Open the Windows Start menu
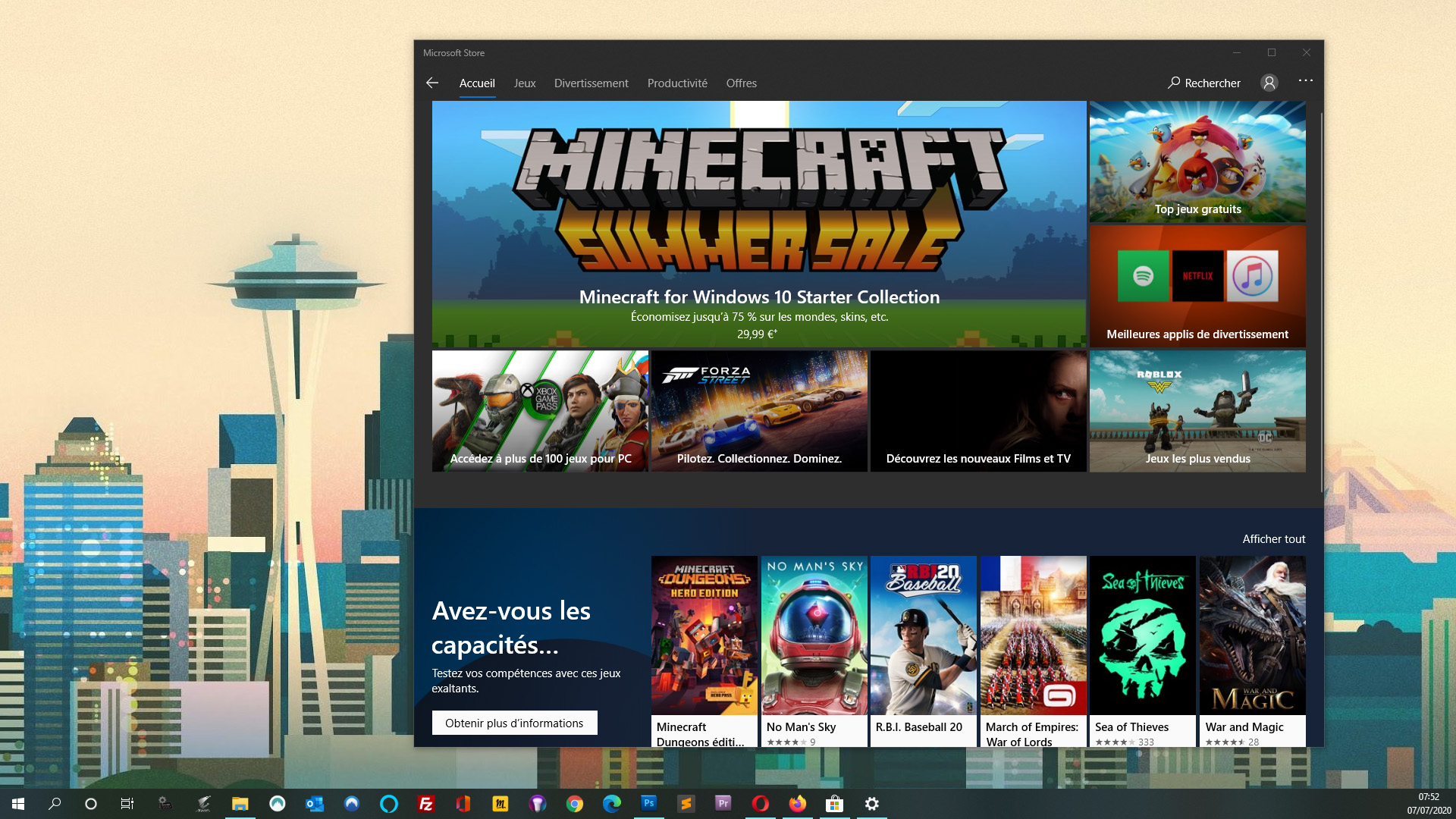The image size is (1456, 819). click(x=18, y=804)
